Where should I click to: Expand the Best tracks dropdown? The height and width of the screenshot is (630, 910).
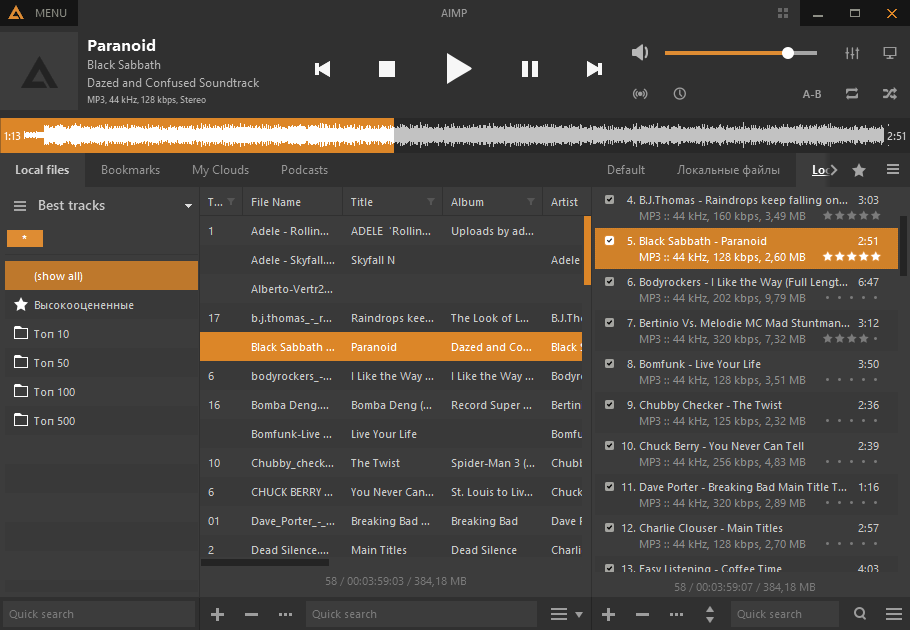tap(188, 206)
